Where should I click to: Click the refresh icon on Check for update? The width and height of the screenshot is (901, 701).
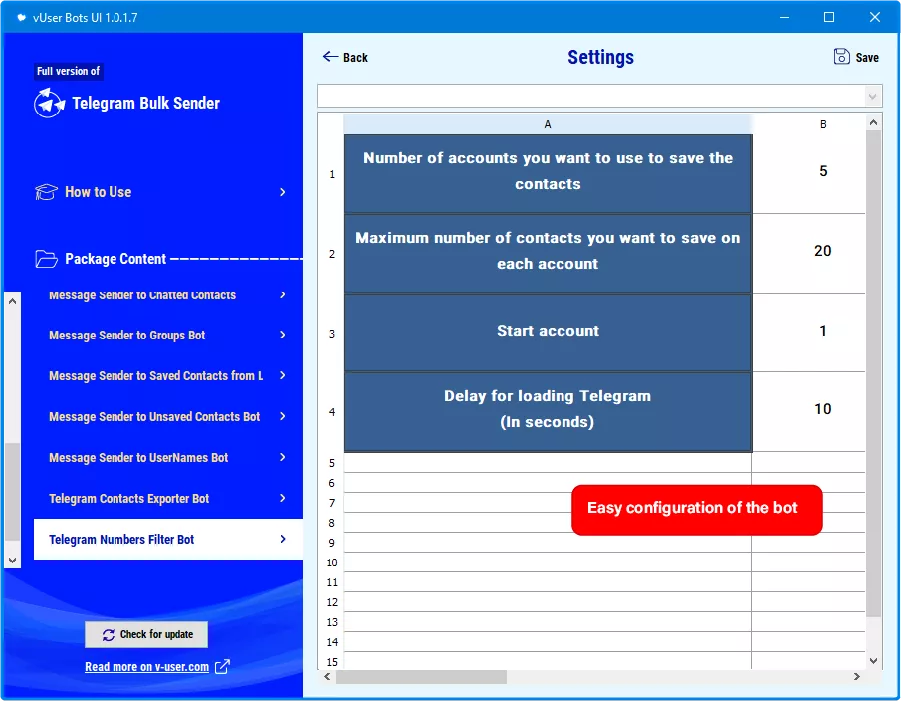click(109, 635)
